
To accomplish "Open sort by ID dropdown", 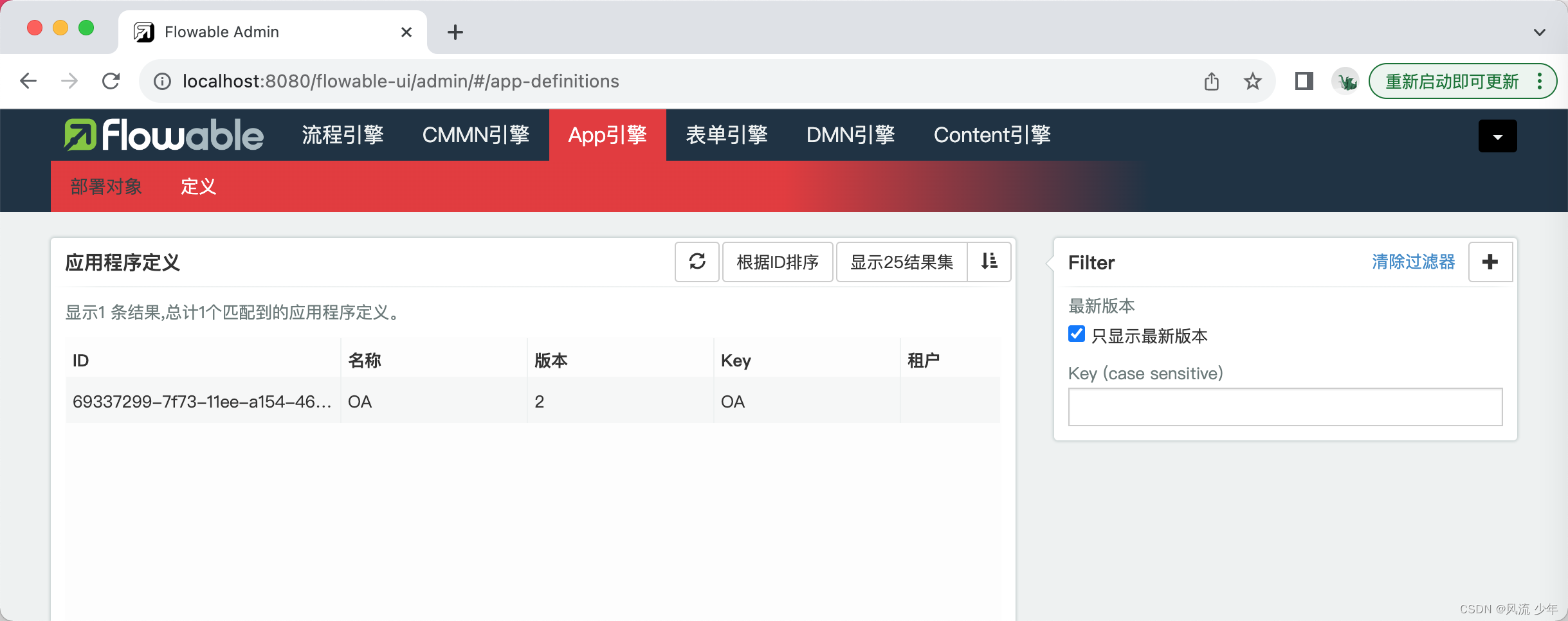I will (x=778, y=262).
